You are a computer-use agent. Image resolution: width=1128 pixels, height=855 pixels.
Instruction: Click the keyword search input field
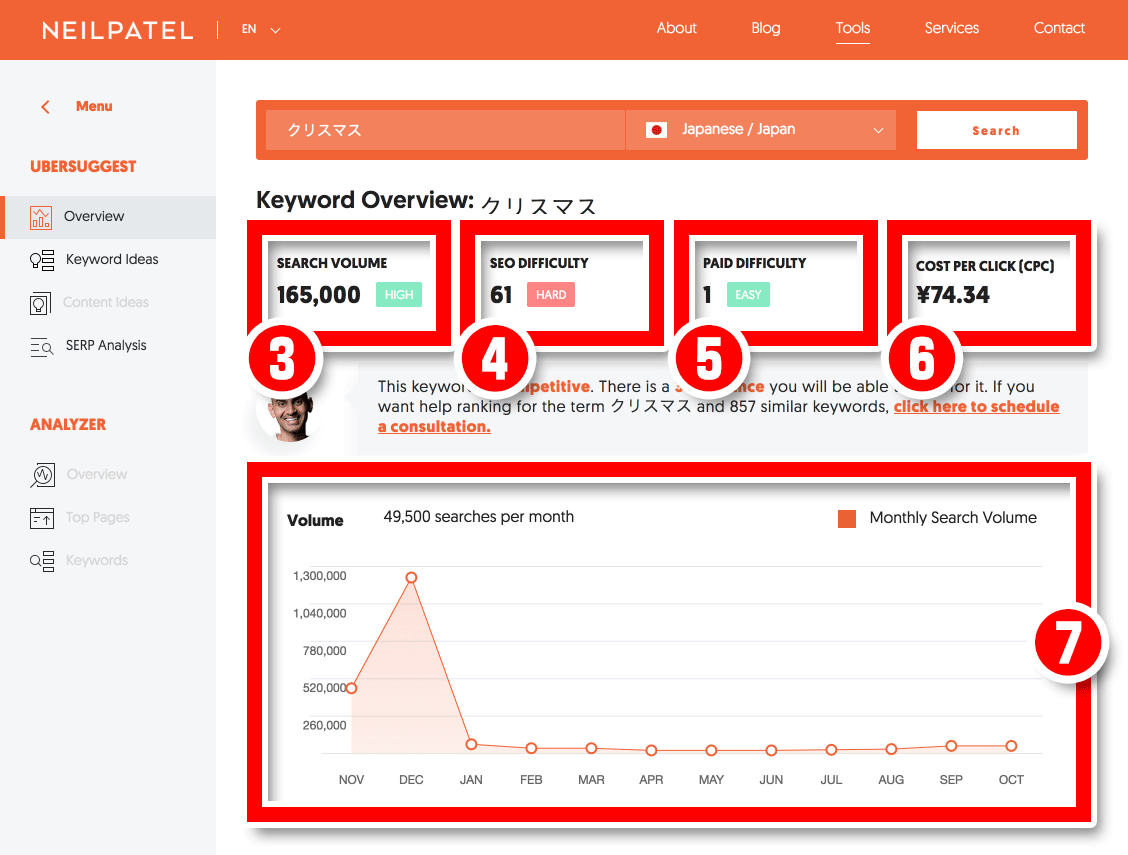pos(445,130)
